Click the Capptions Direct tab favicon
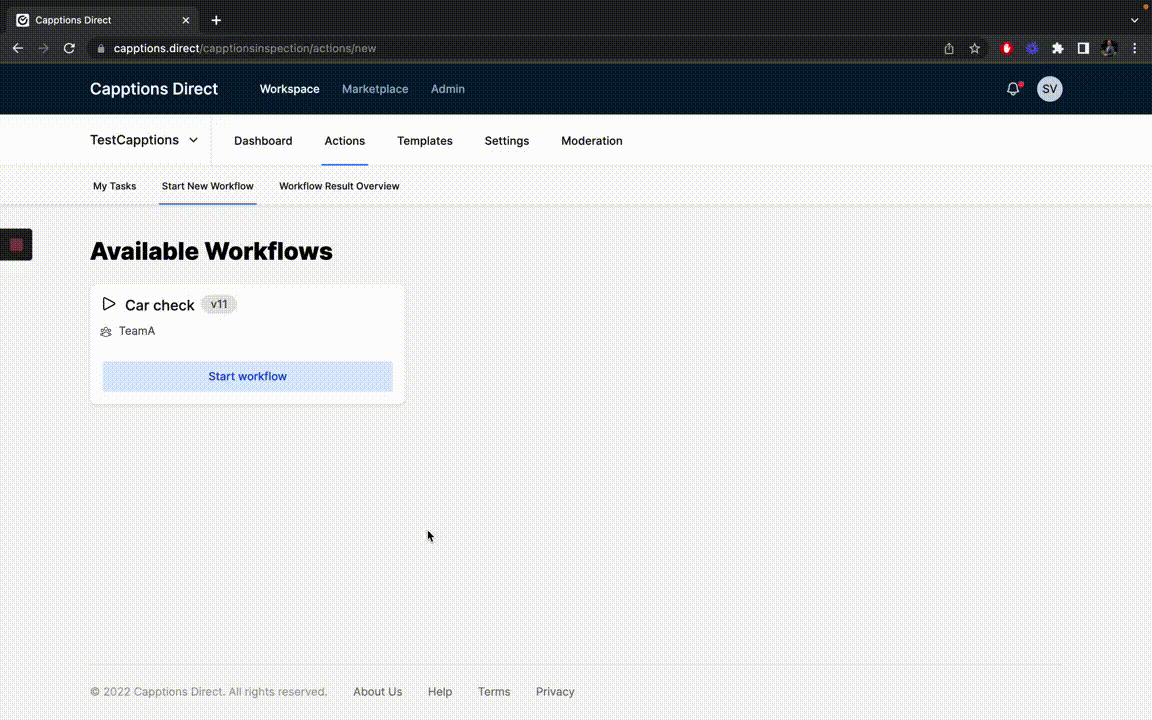This screenshot has width=1152, height=720. coord(23,21)
